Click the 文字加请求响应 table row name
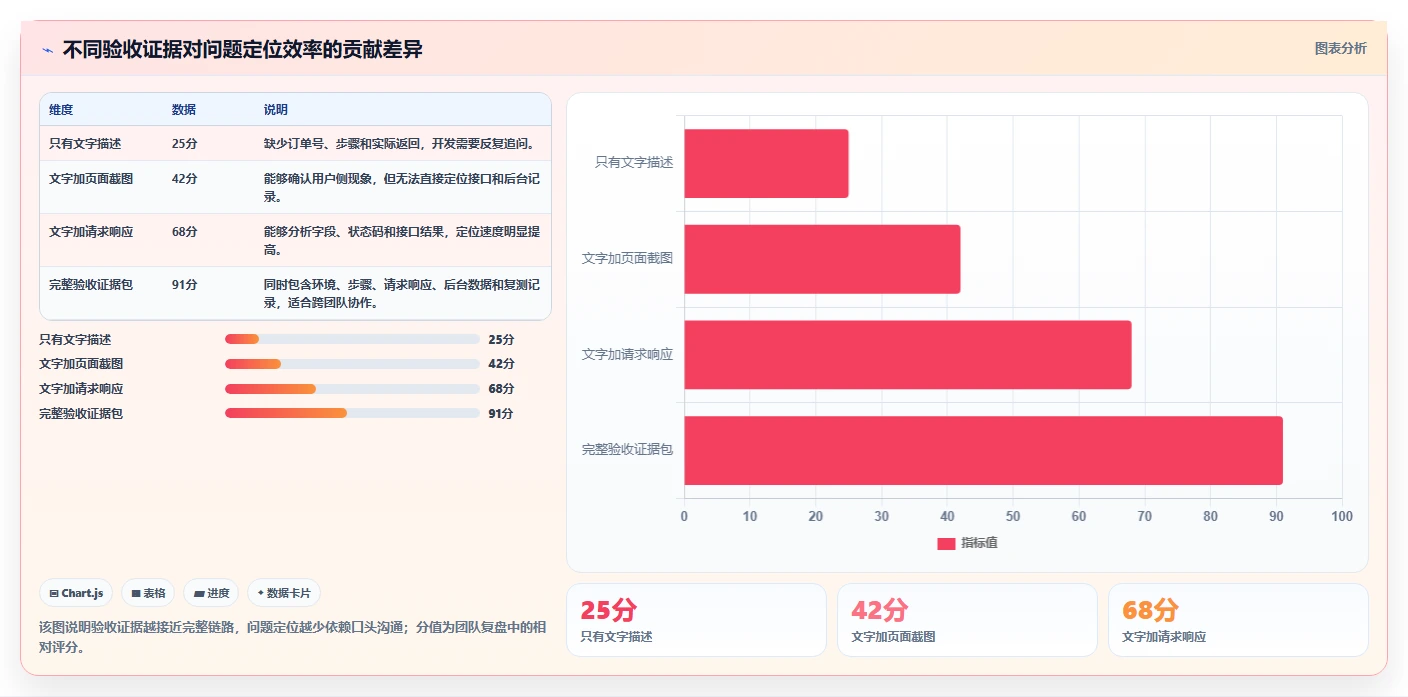 tap(91, 232)
